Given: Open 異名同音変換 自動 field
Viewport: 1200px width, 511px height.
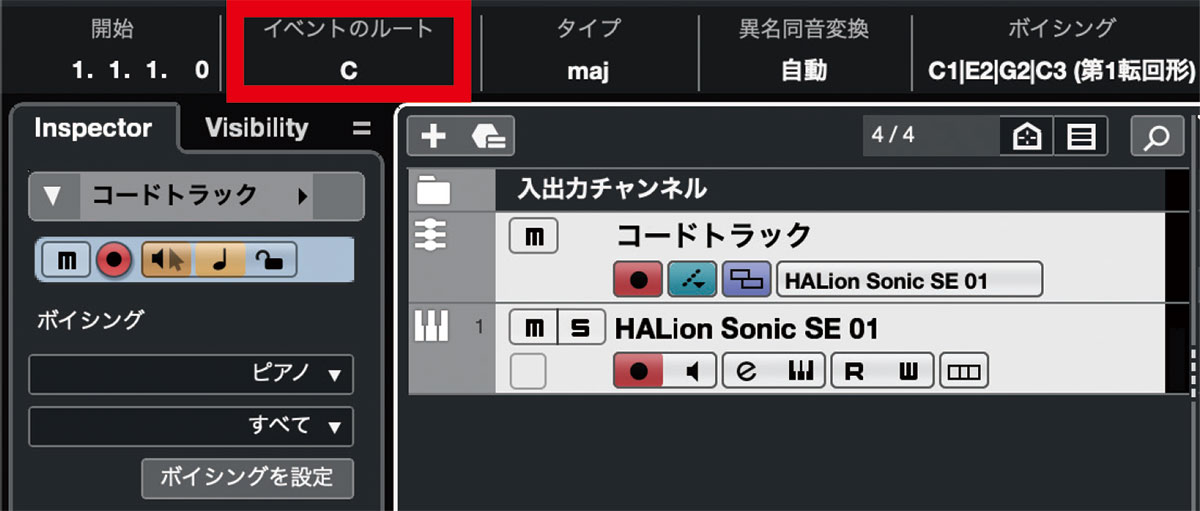Looking at the screenshot, I should (804, 71).
